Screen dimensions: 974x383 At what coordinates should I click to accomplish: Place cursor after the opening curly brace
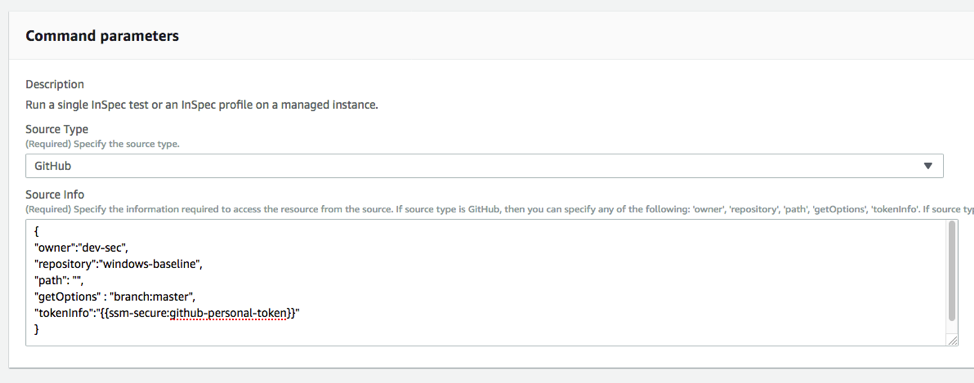click(39, 231)
